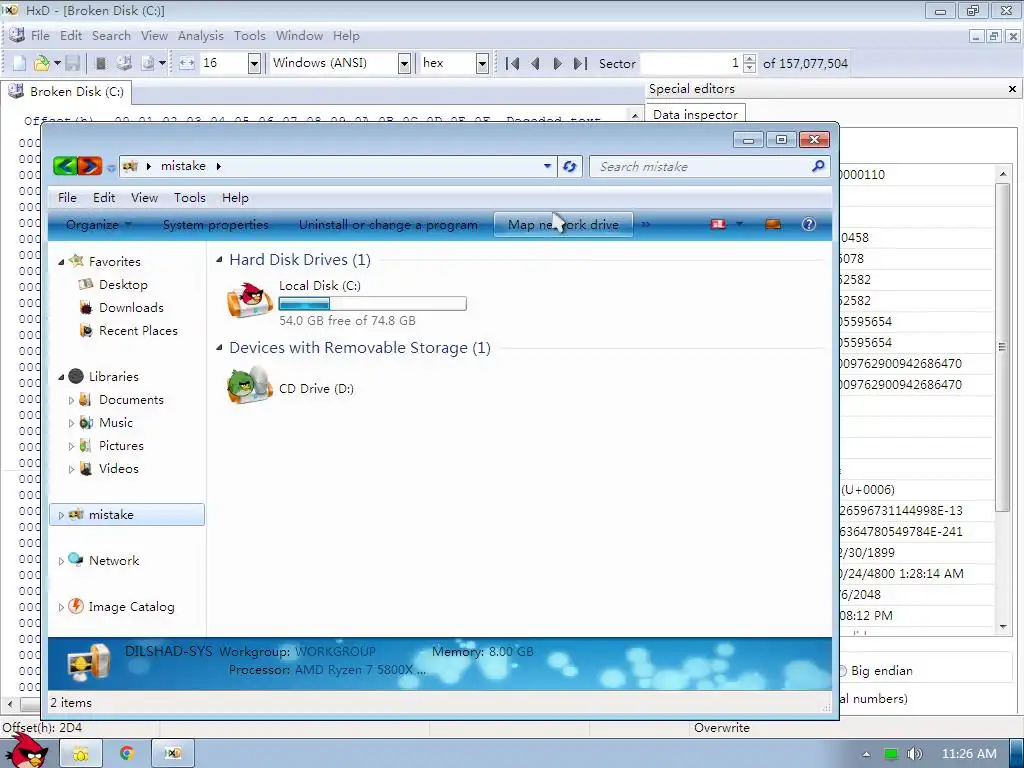This screenshot has width=1024, height=768.
Task: Open HxD Search menu
Action: coord(111,36)
